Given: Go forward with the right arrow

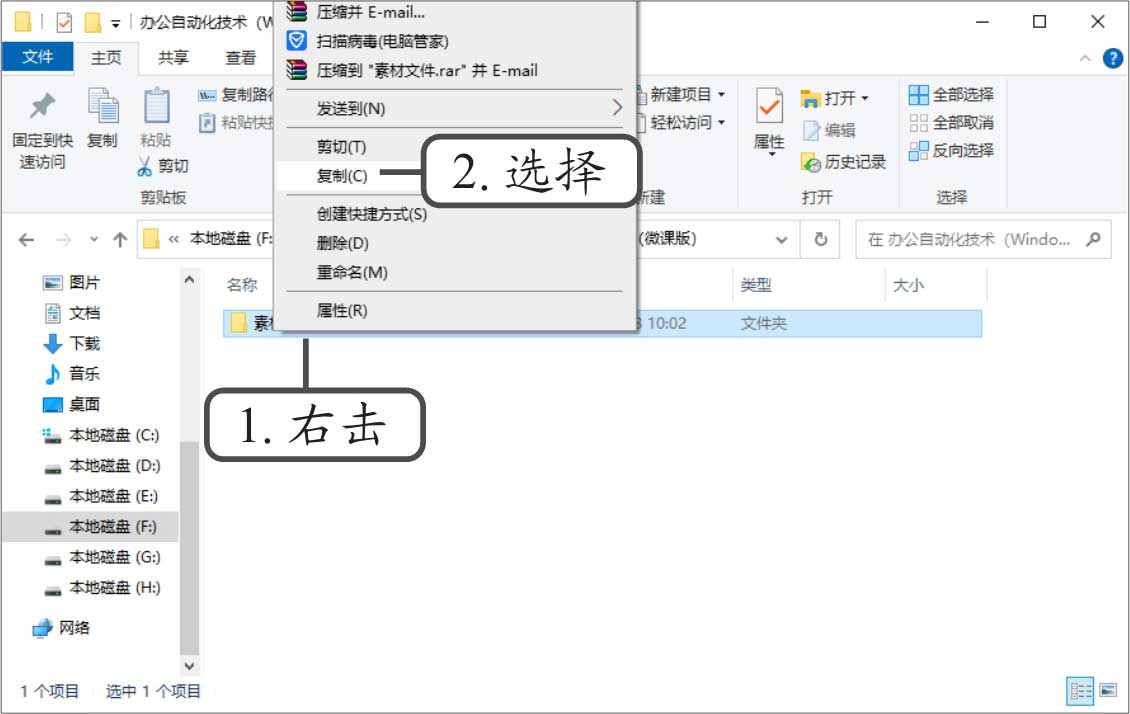Looking at the screenshot, I should 63,240.
